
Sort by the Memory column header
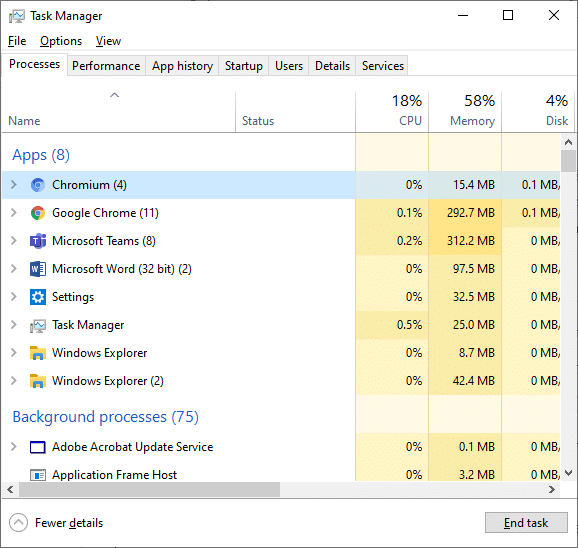(x=465, y=111)
